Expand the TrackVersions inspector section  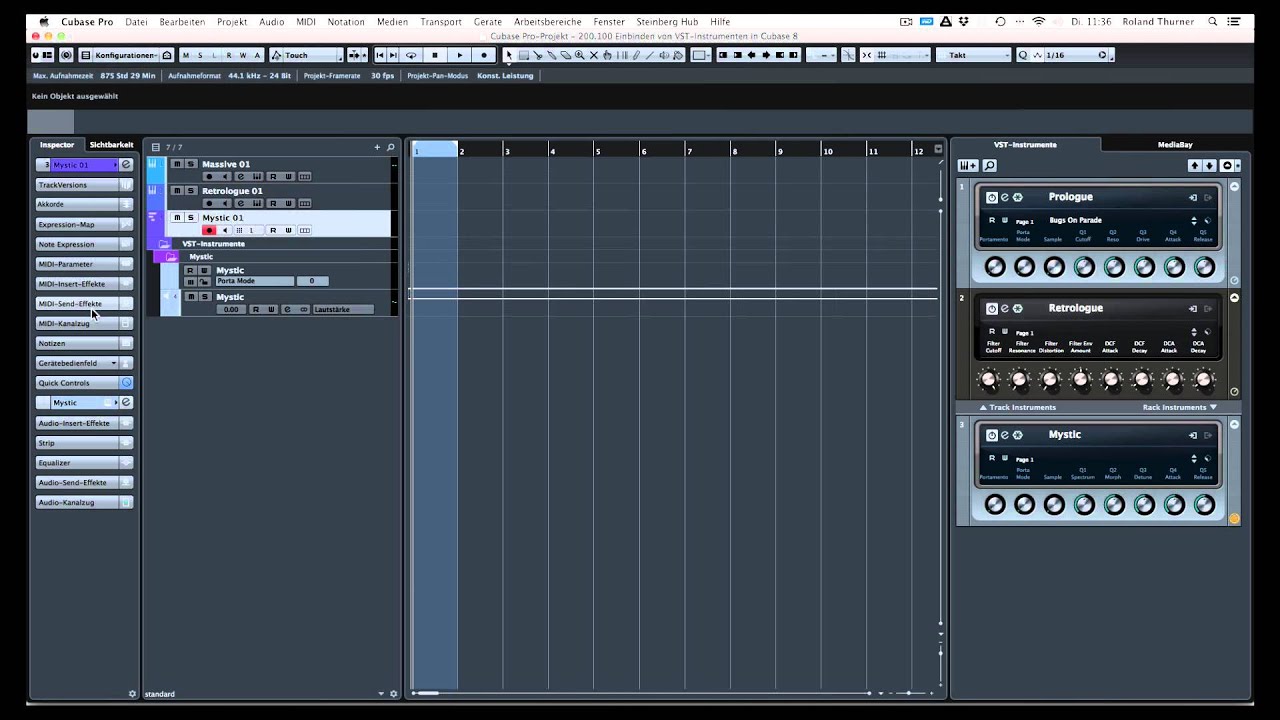pos(84,185)
